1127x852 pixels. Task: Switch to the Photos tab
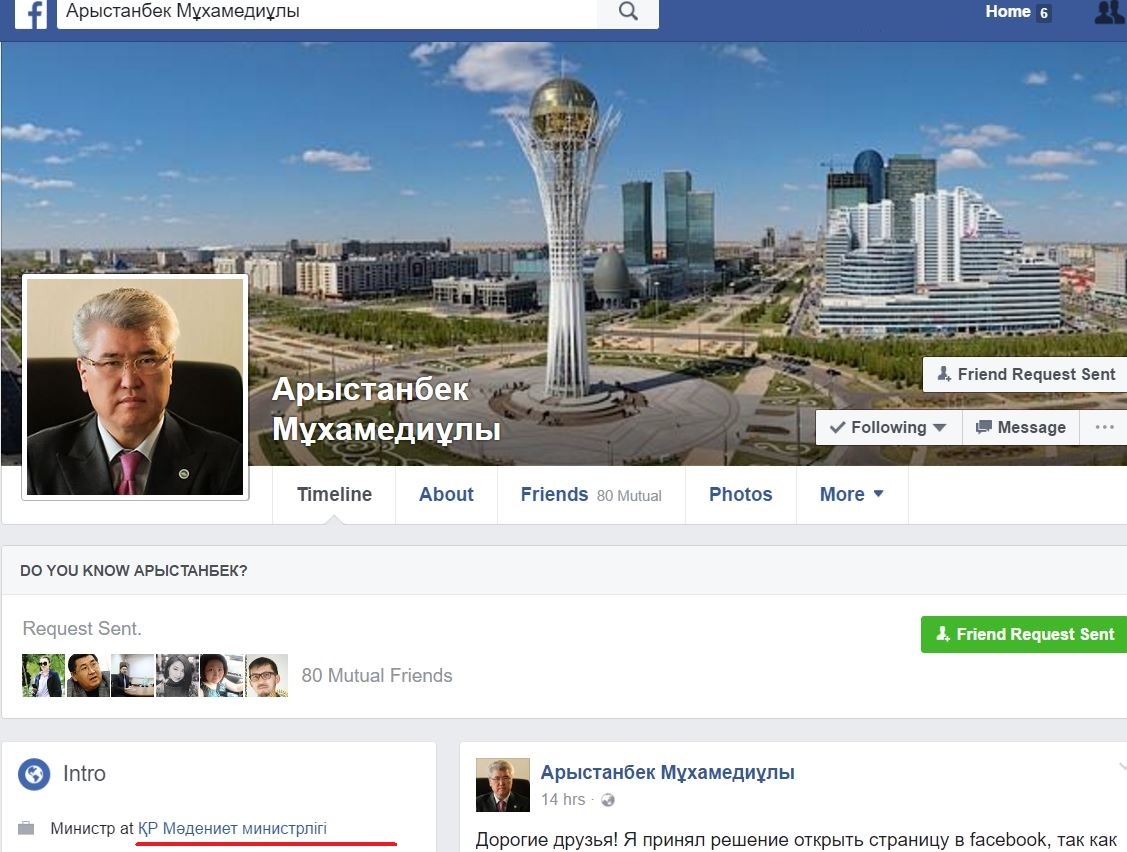(740, 494)
